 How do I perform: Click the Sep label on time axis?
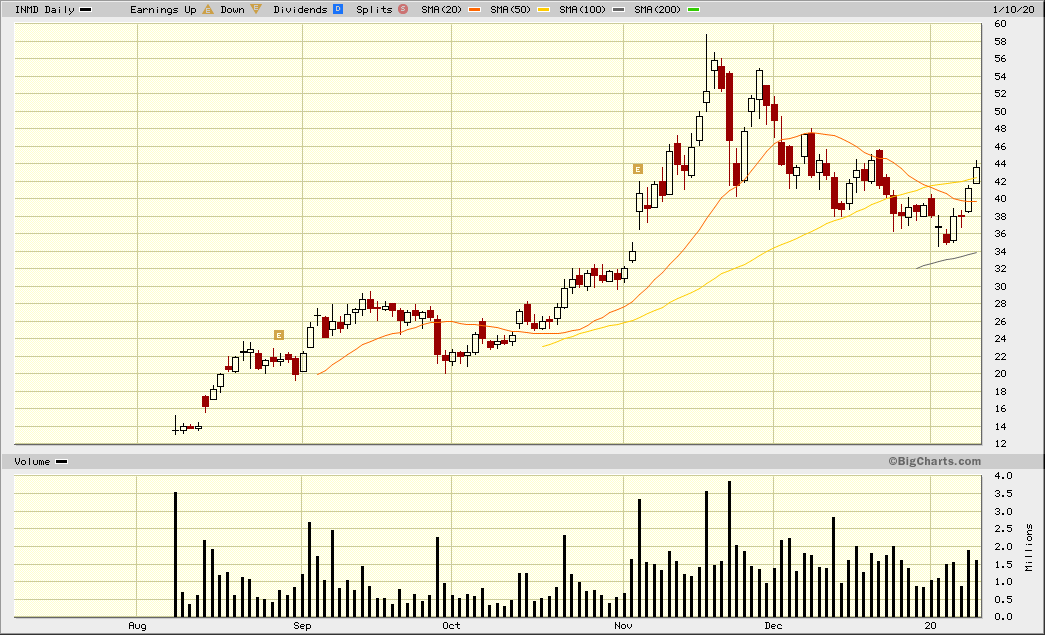click(x=303, y=626)
